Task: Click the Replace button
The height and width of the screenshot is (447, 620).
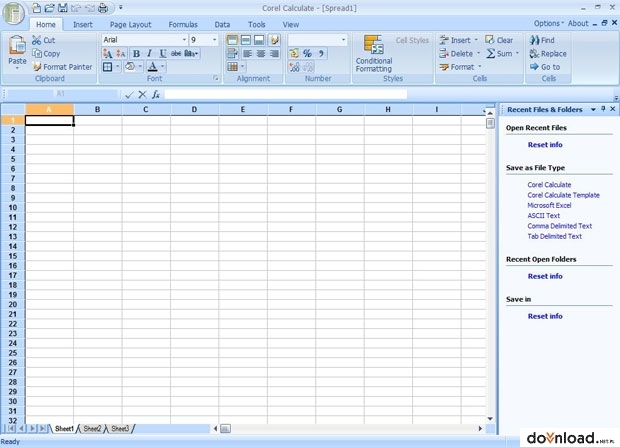Action: point(548,53)
